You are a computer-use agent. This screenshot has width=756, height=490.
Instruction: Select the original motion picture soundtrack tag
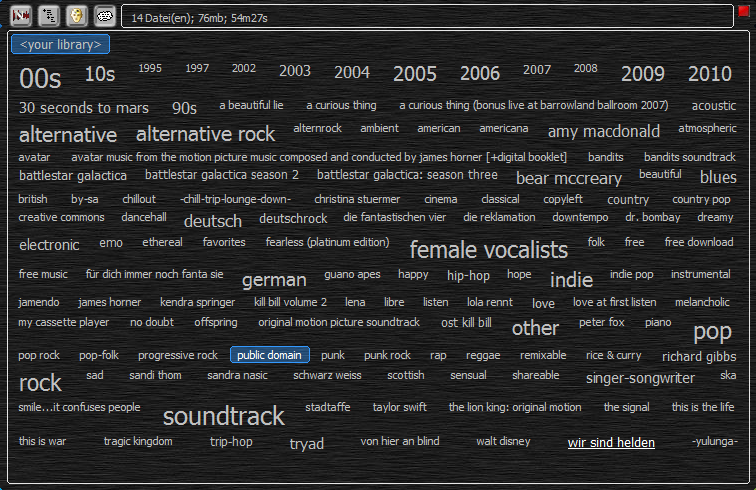(x=338, y=322)
